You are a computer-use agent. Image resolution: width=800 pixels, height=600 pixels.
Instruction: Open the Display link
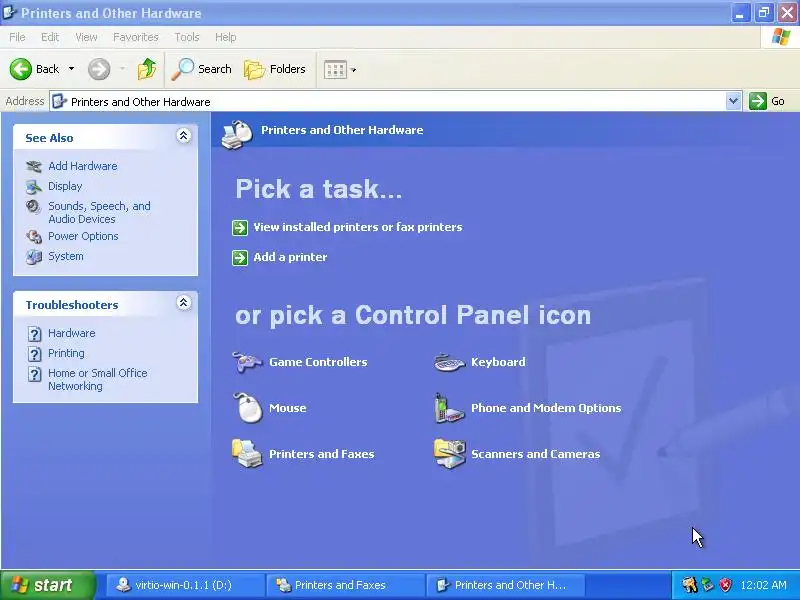tap(65, 186)
